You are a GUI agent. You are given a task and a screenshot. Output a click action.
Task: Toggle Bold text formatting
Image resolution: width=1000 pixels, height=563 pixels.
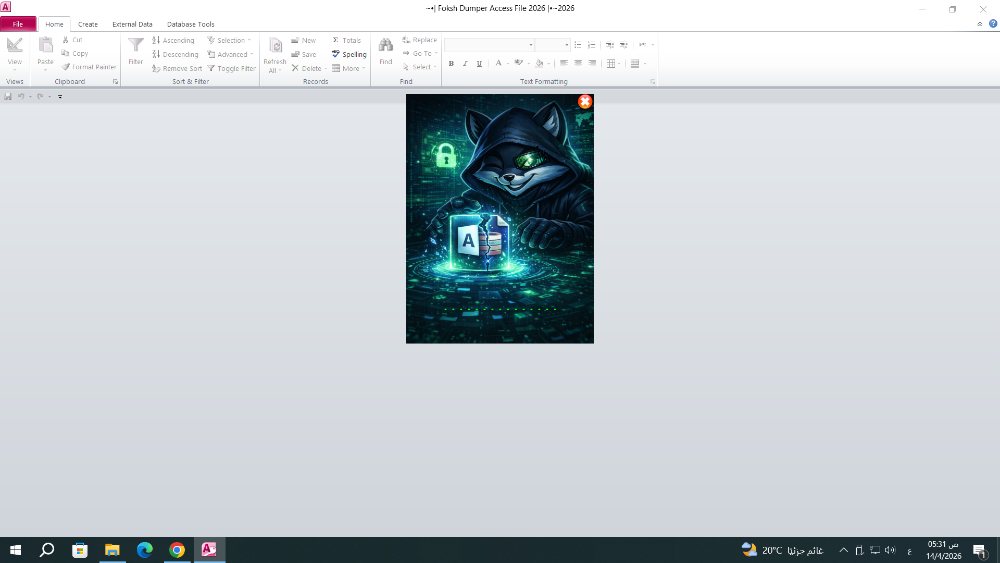point(451,63)
